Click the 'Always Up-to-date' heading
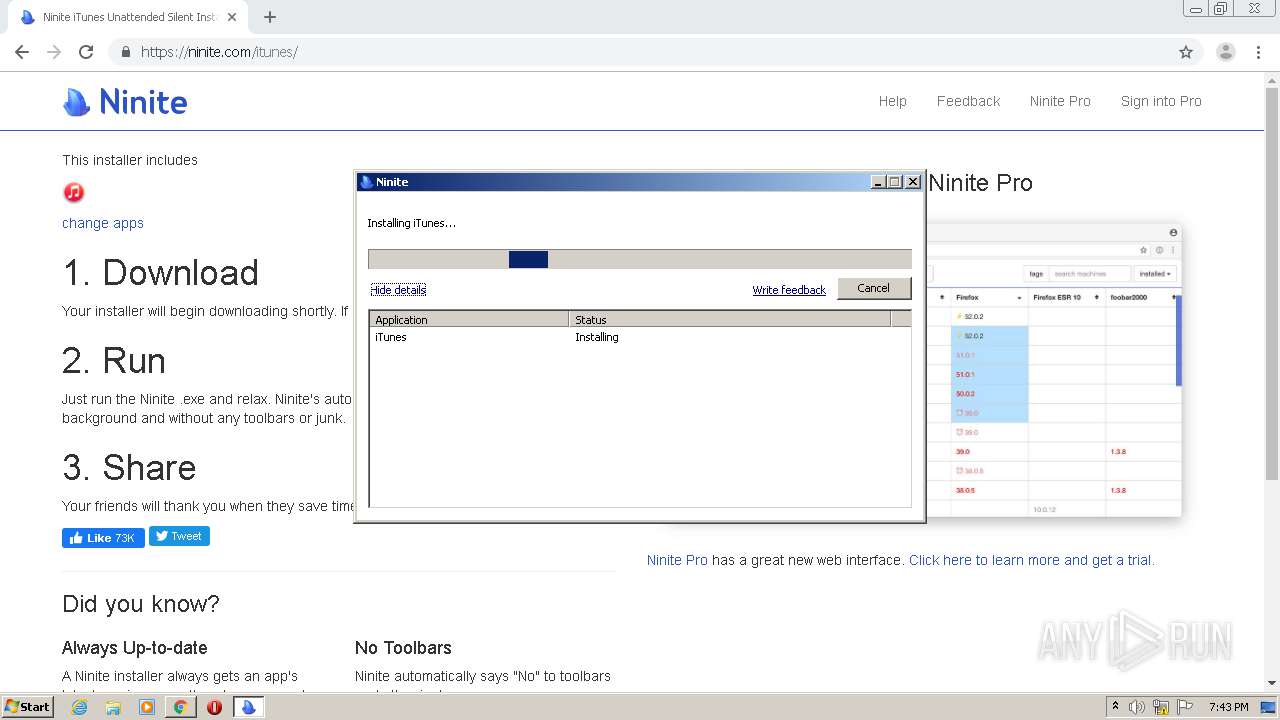The image size is (1280, 720). (135, 648)
